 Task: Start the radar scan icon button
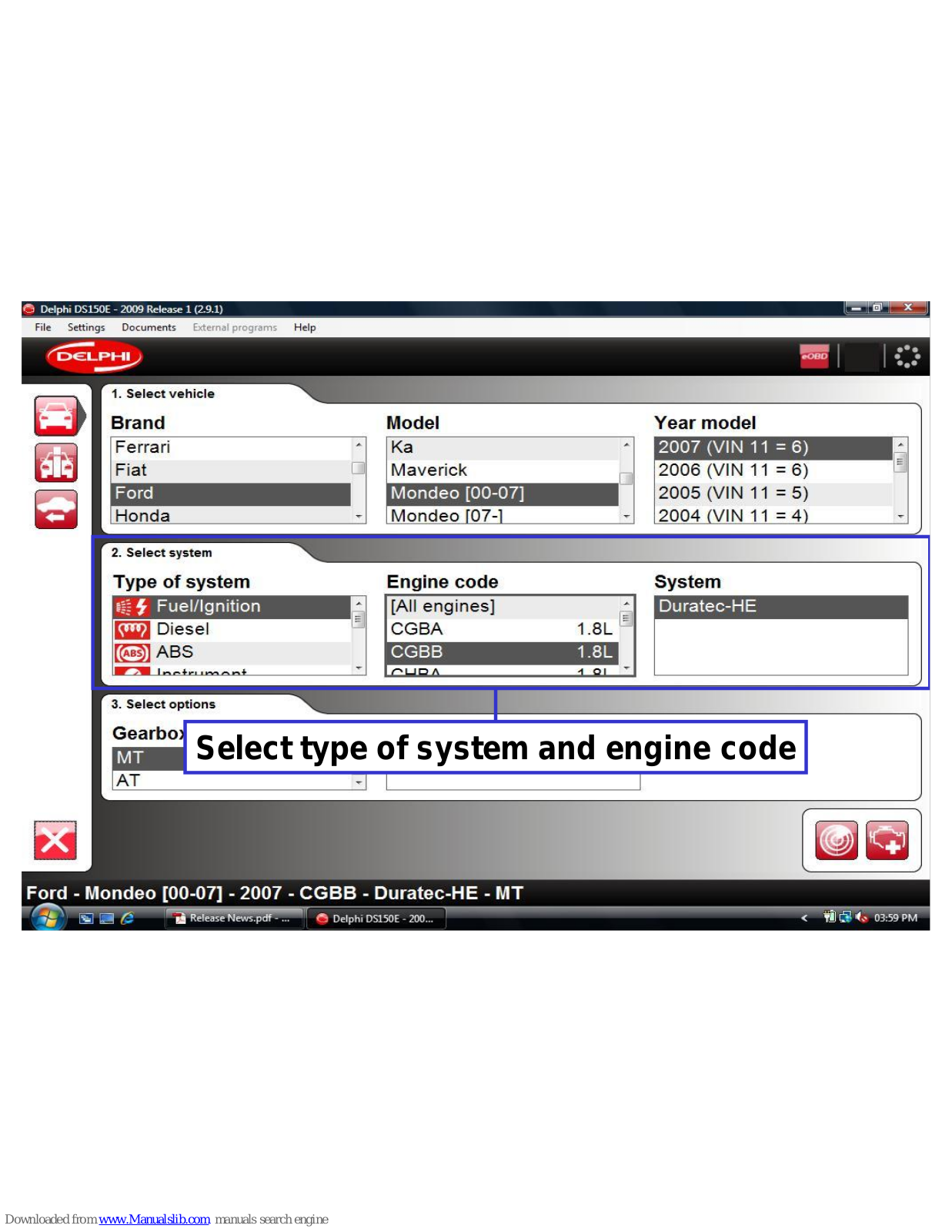pyautogui.click(x=836, y=840)
